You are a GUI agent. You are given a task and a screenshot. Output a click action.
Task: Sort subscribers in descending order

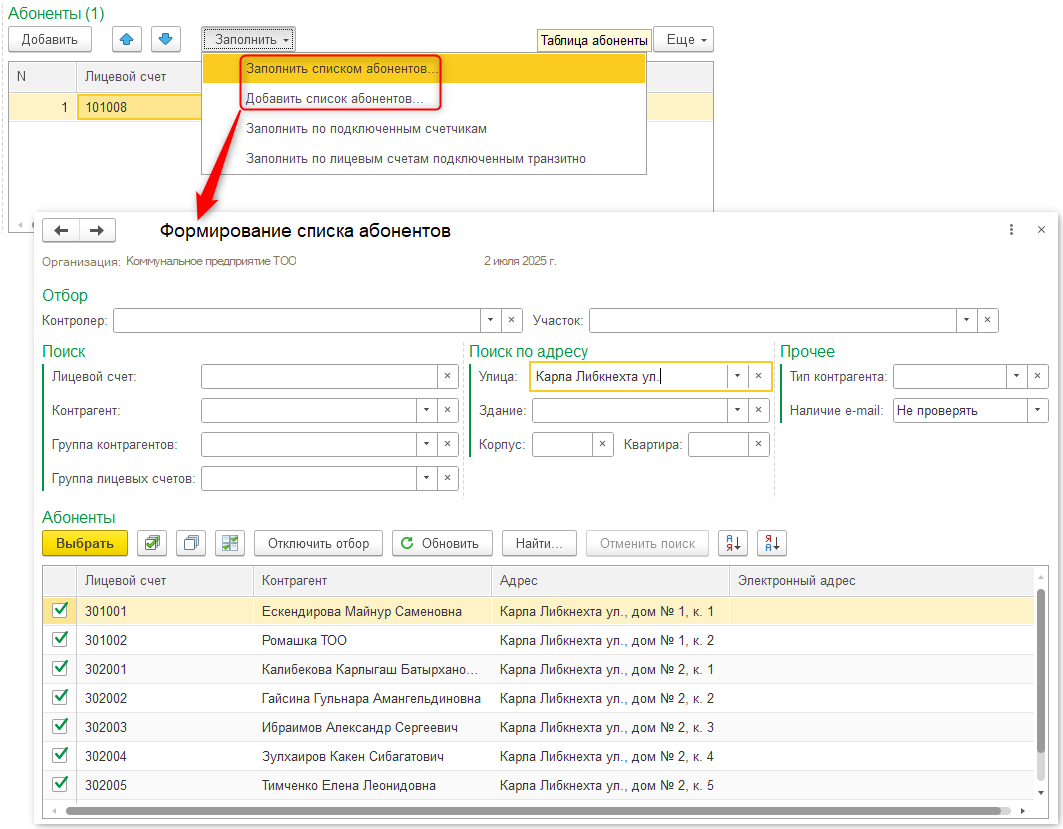click(x=772, y=543)
